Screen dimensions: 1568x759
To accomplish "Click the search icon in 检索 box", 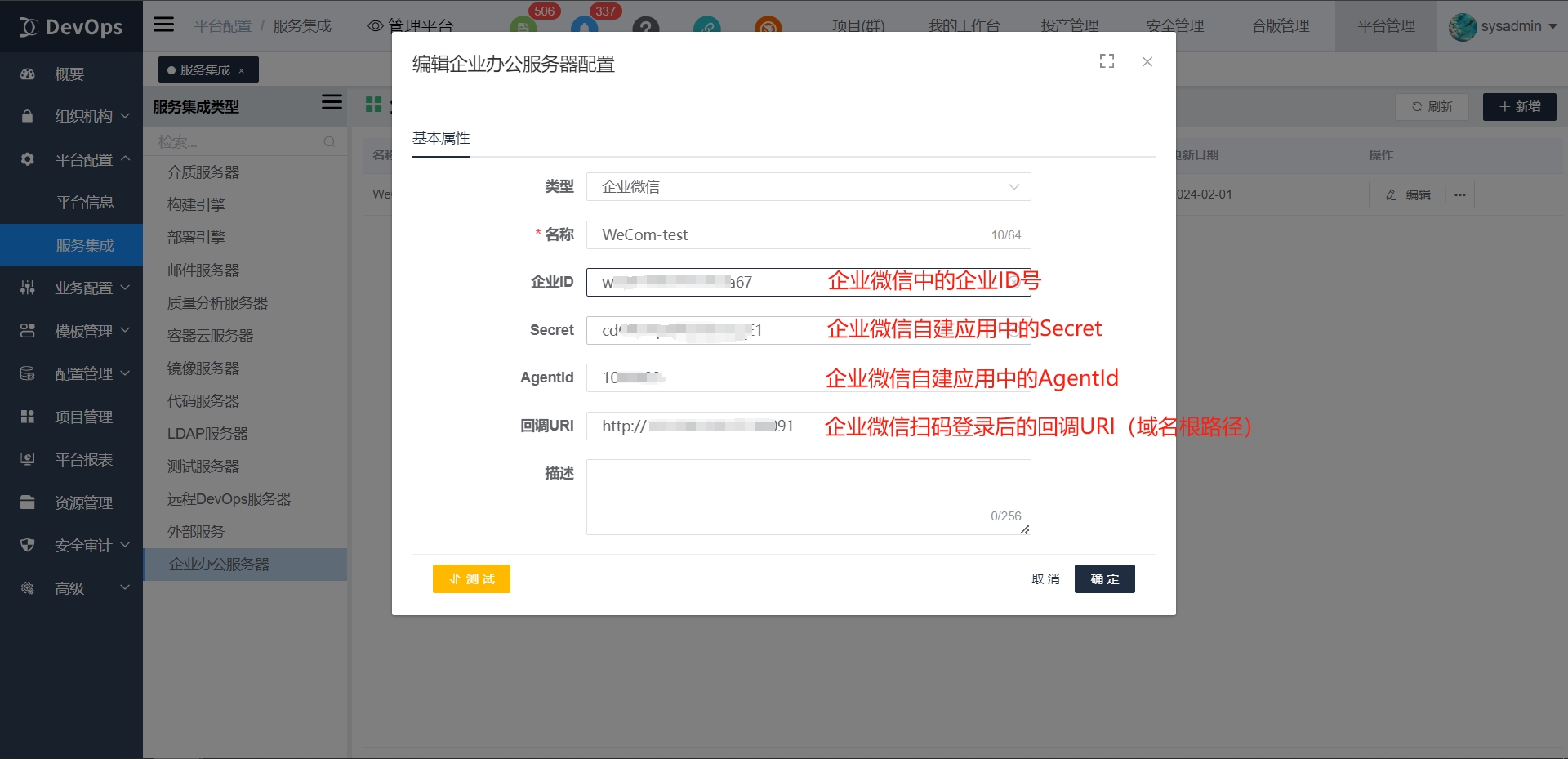I will click(x=329, y=142).
